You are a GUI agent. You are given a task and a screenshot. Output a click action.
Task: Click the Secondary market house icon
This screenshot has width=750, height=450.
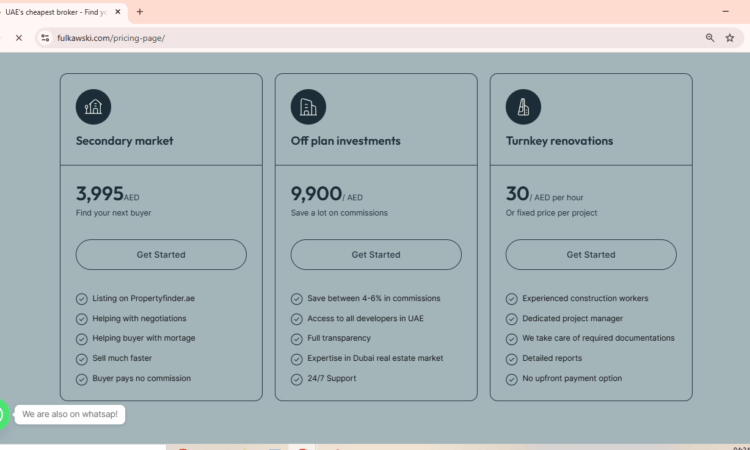click(94, 107)
